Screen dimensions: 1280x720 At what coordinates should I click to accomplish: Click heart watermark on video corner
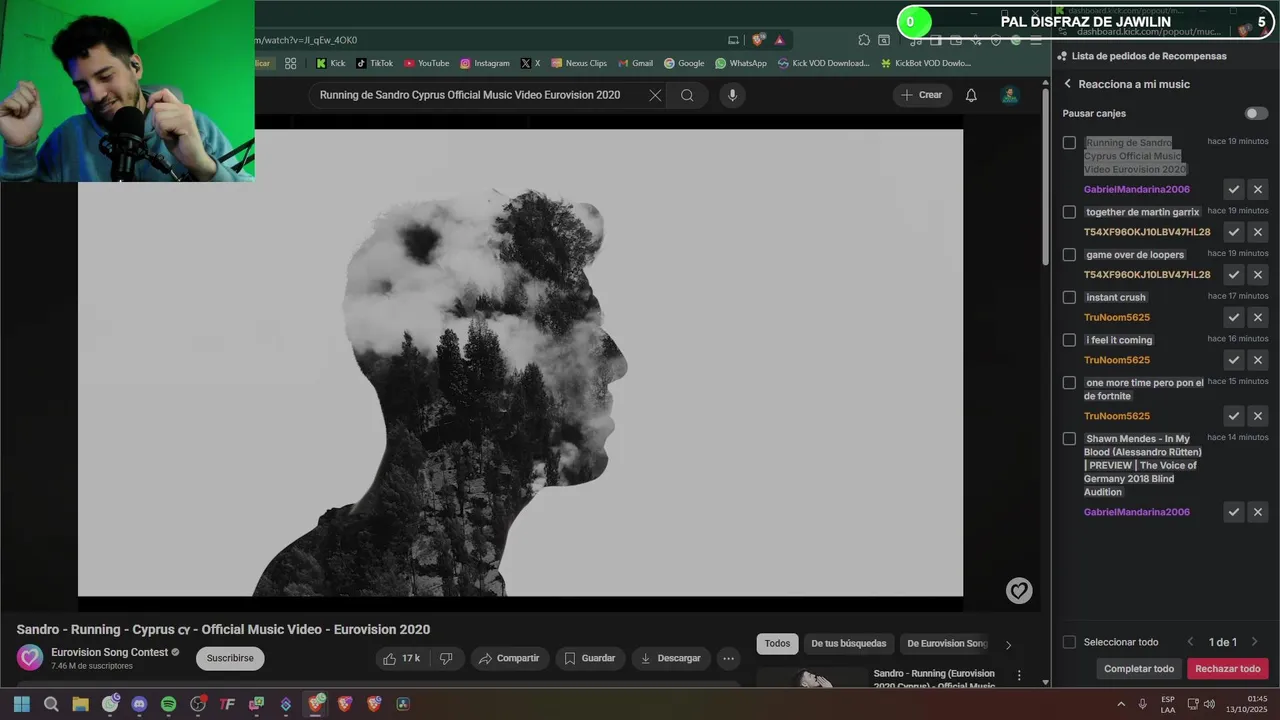tap(1019, 591)
